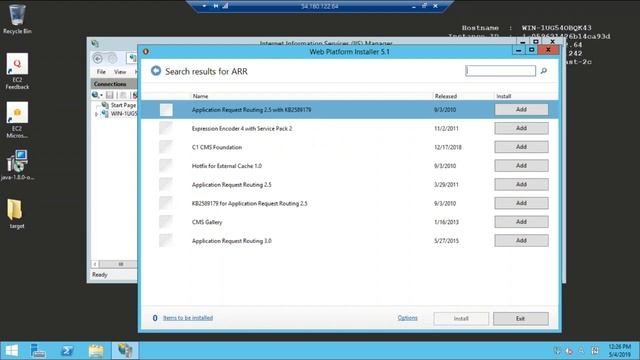
Task: Select the Install column header
Action: (x=504, y=96)
